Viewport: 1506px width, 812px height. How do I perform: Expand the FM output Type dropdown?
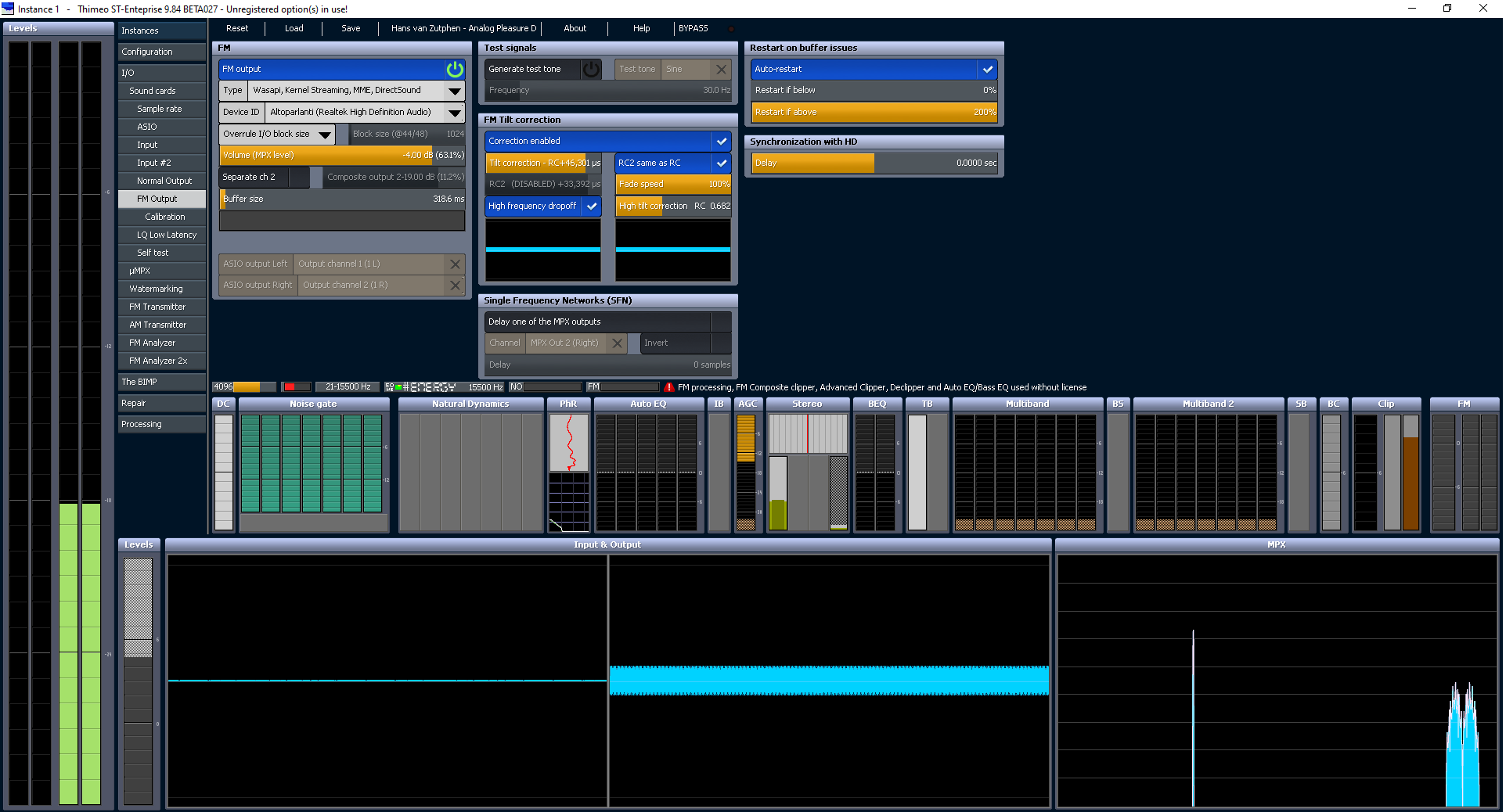point(455,91)
